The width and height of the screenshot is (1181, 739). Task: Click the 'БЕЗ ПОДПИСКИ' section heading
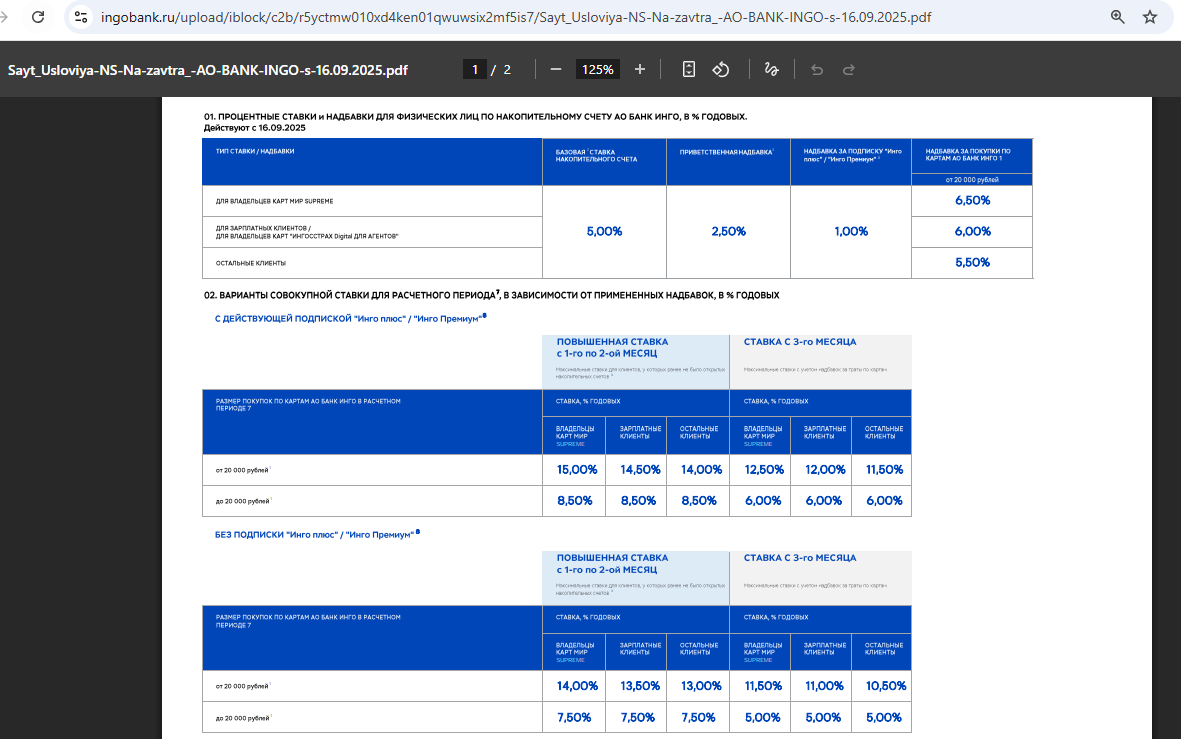(314, 534)
